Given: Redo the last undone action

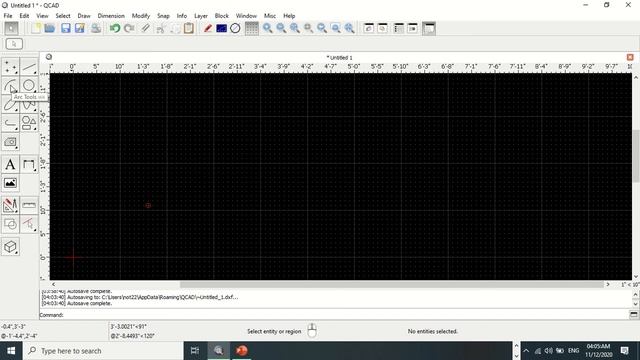Looking at the screenshot, I should point(129,28).
